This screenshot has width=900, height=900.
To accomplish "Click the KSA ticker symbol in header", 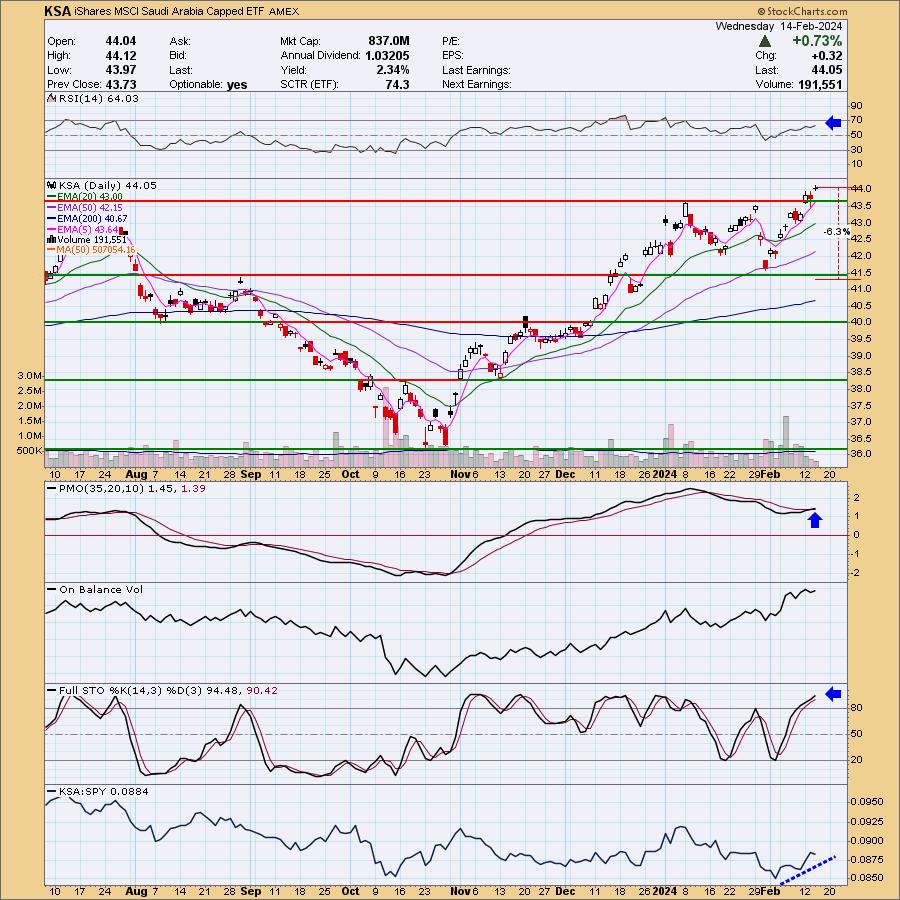I will point(58,11).
